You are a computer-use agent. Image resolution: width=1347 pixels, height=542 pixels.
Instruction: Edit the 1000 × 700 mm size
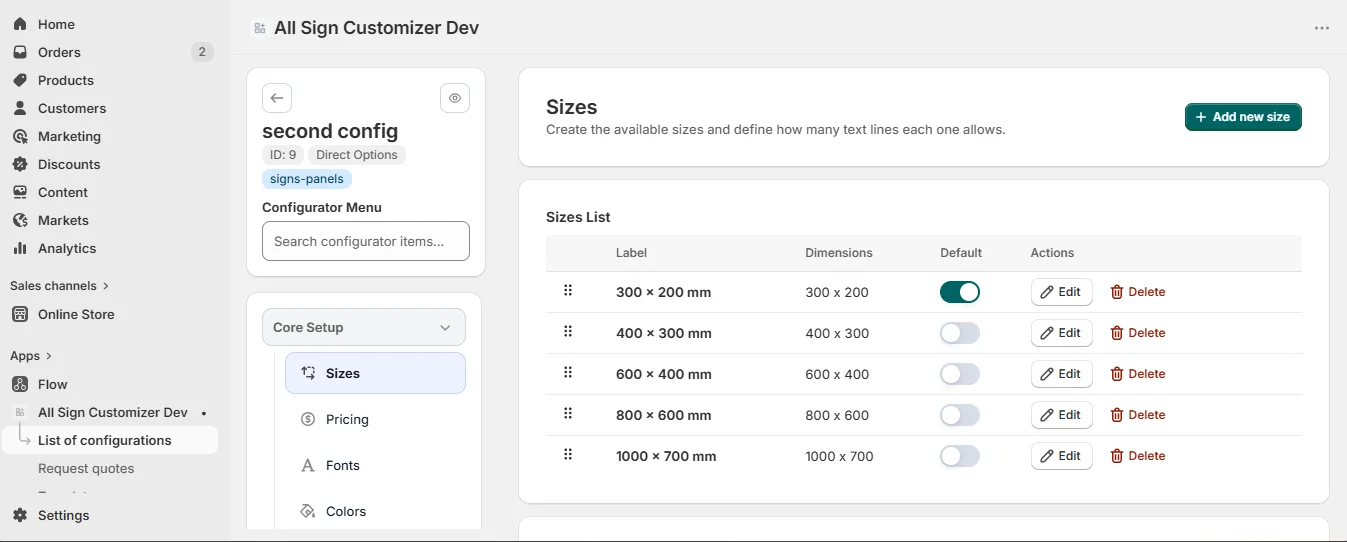pyautogui.click(x=1061, y=456)
